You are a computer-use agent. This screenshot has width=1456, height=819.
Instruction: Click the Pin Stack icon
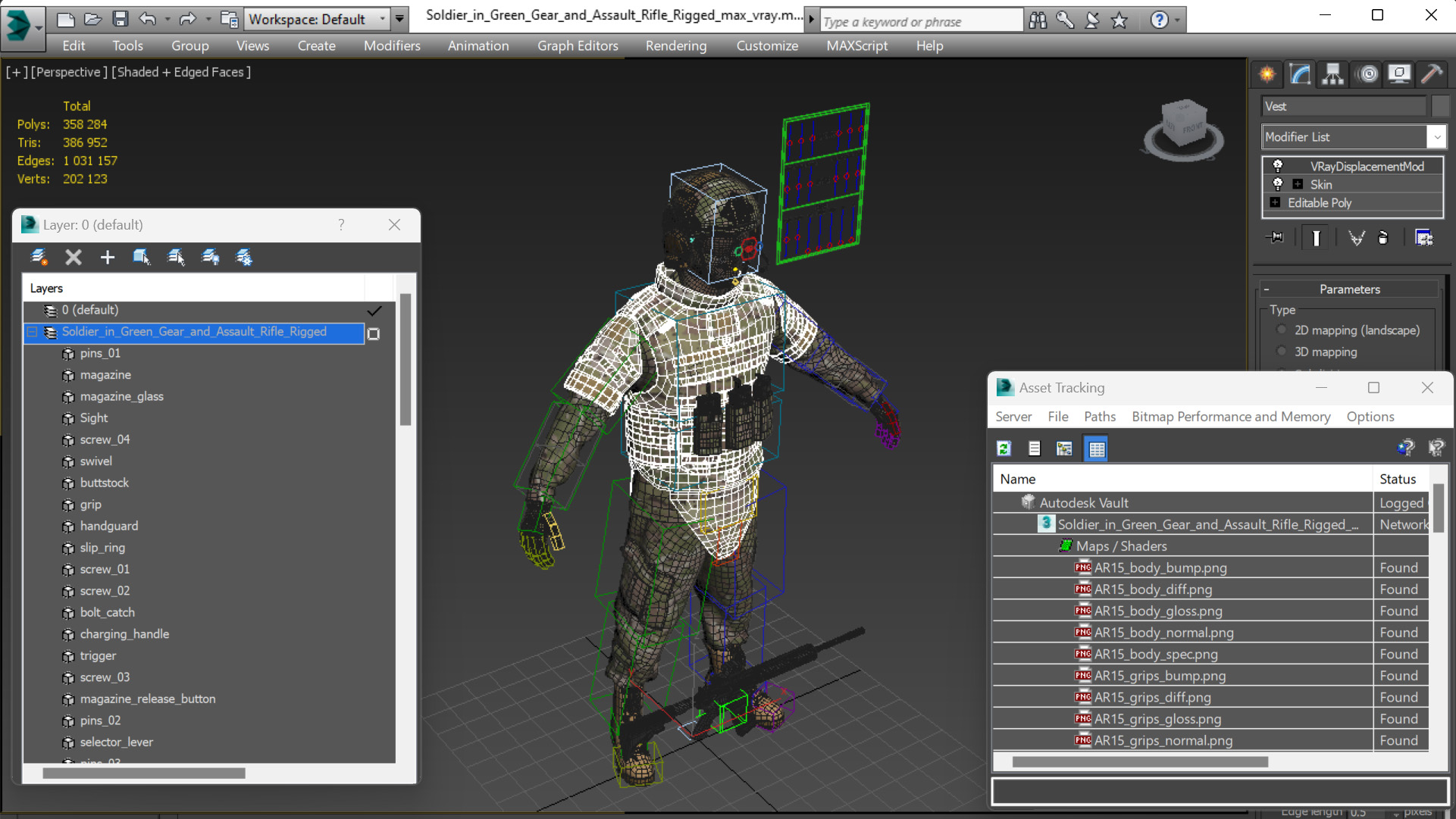(x=1275, y=238)
